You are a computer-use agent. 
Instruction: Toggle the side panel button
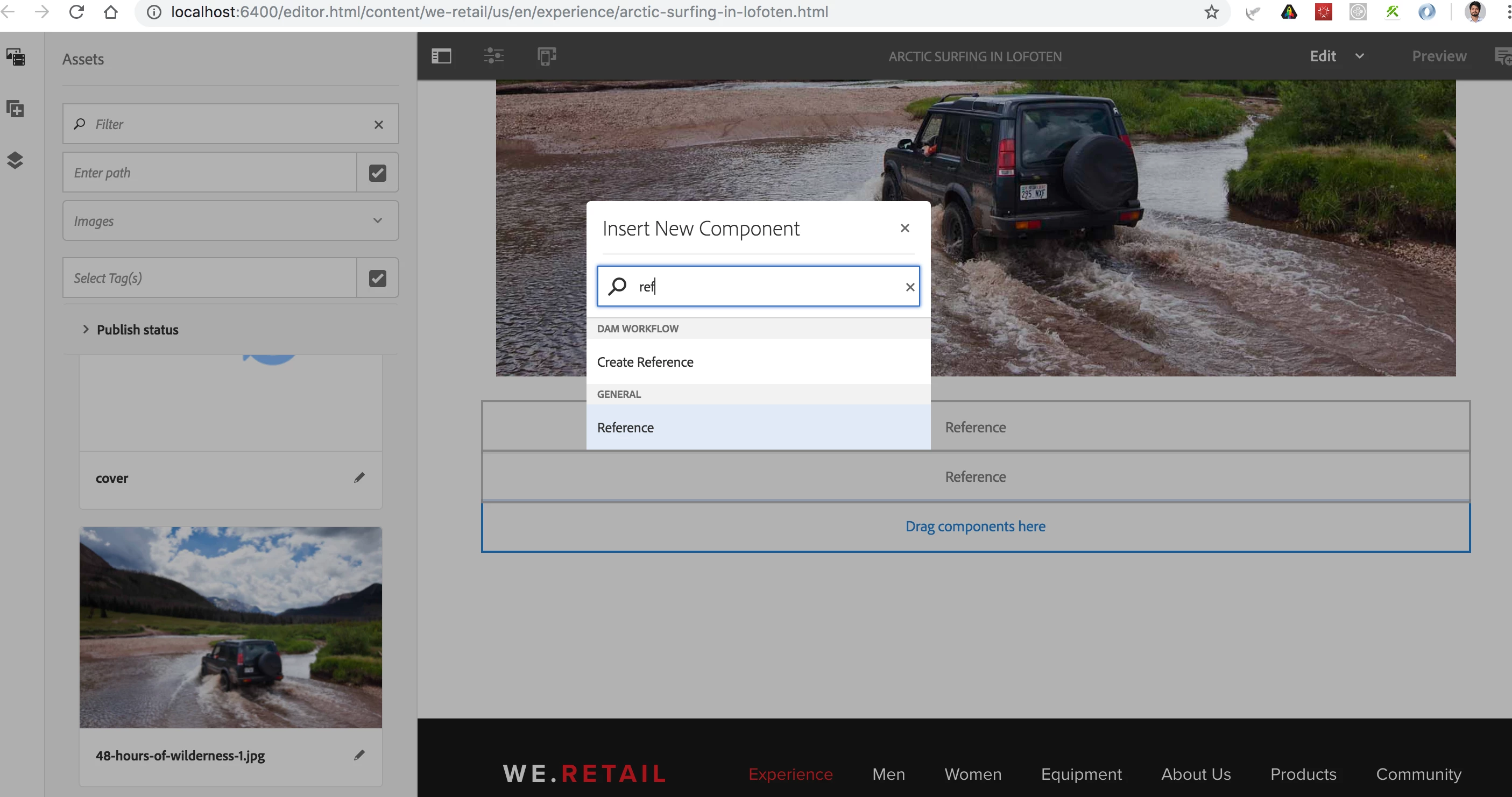[441, 56]
